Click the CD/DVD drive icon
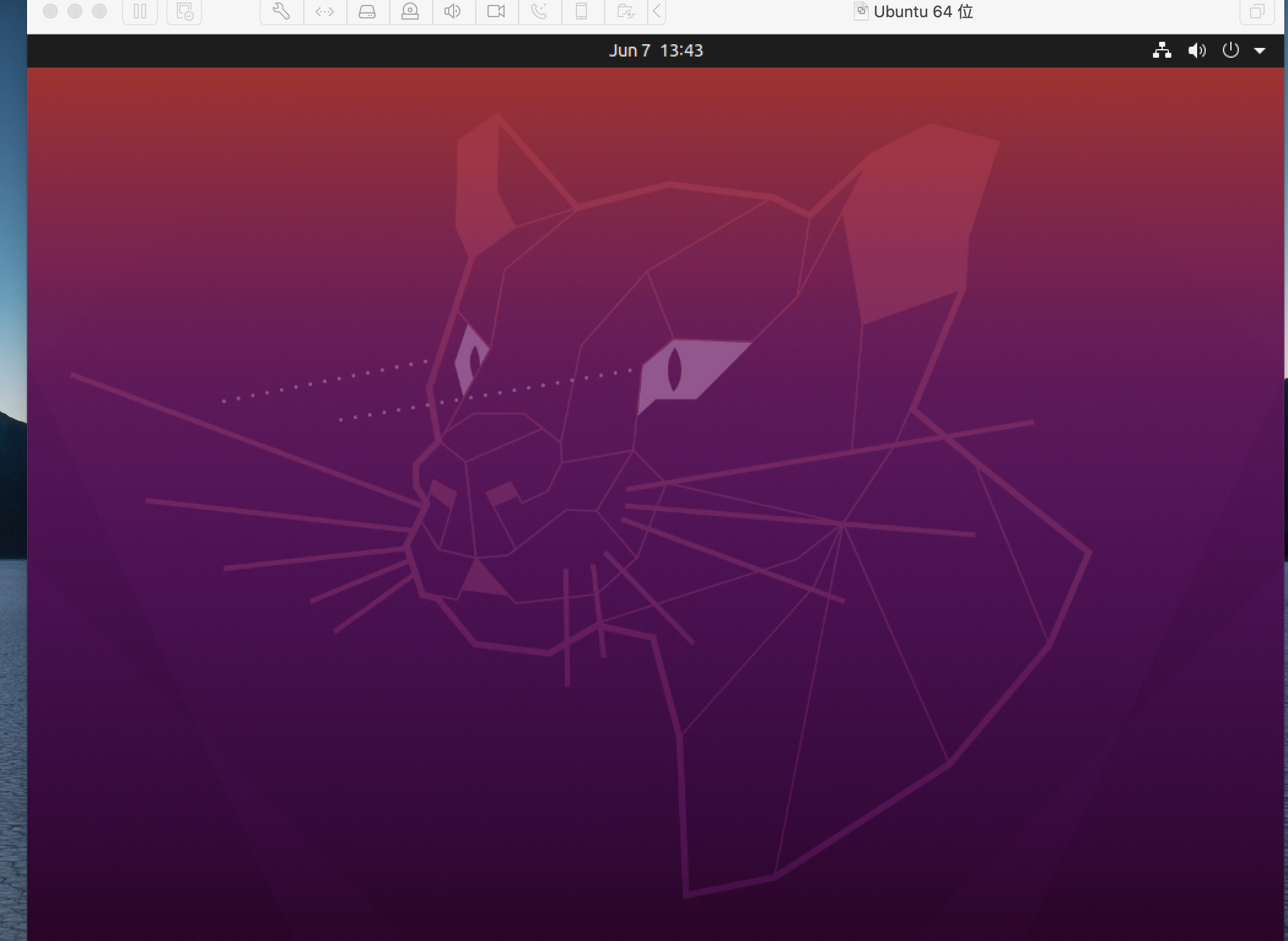The height and width of the screenshot is (941, 1288). coord(410,11)
